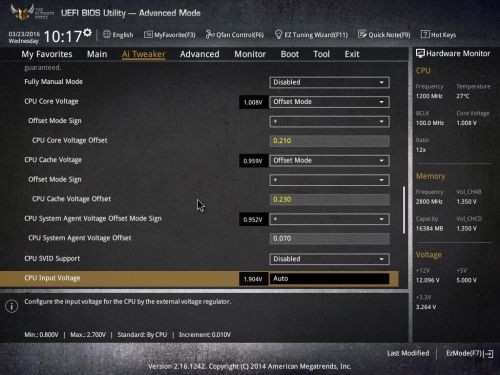Image resolution: width=500 pixels, height=375 pixels.
Task: Go to the Advanced tab
Action: 199,54
